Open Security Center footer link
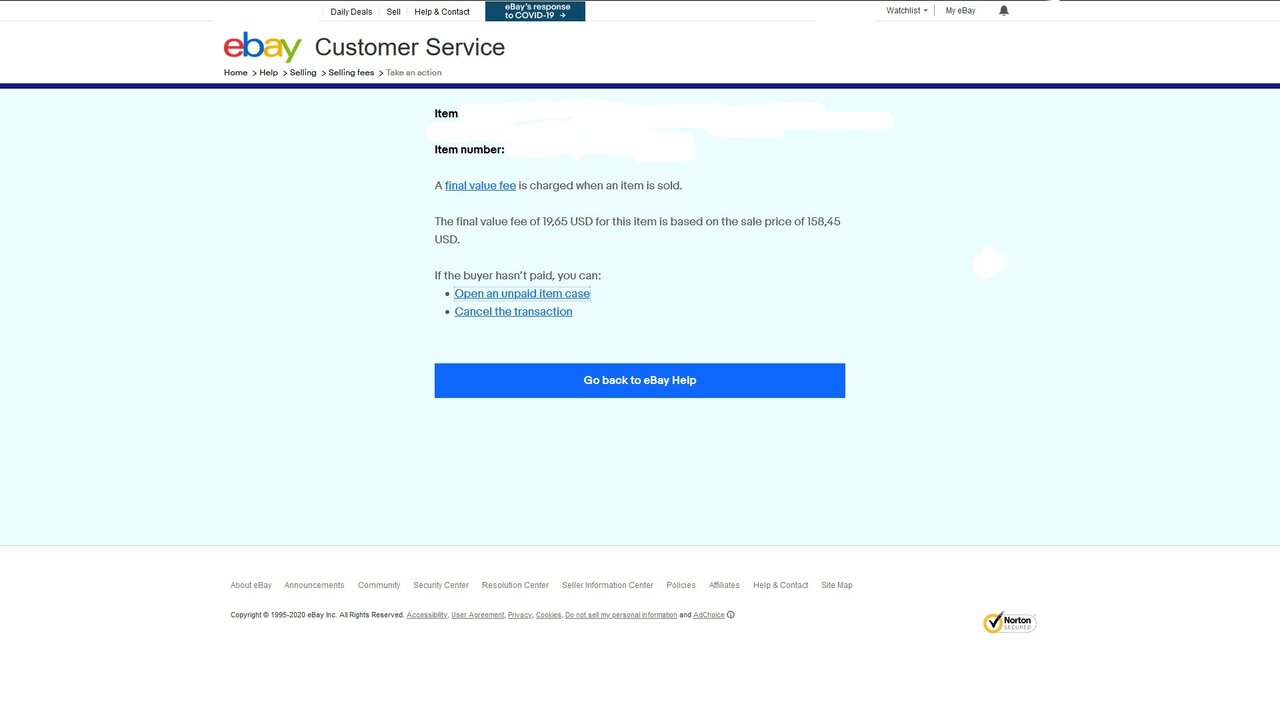Screen dimensions: 1280x720 (x=441, y=586)
